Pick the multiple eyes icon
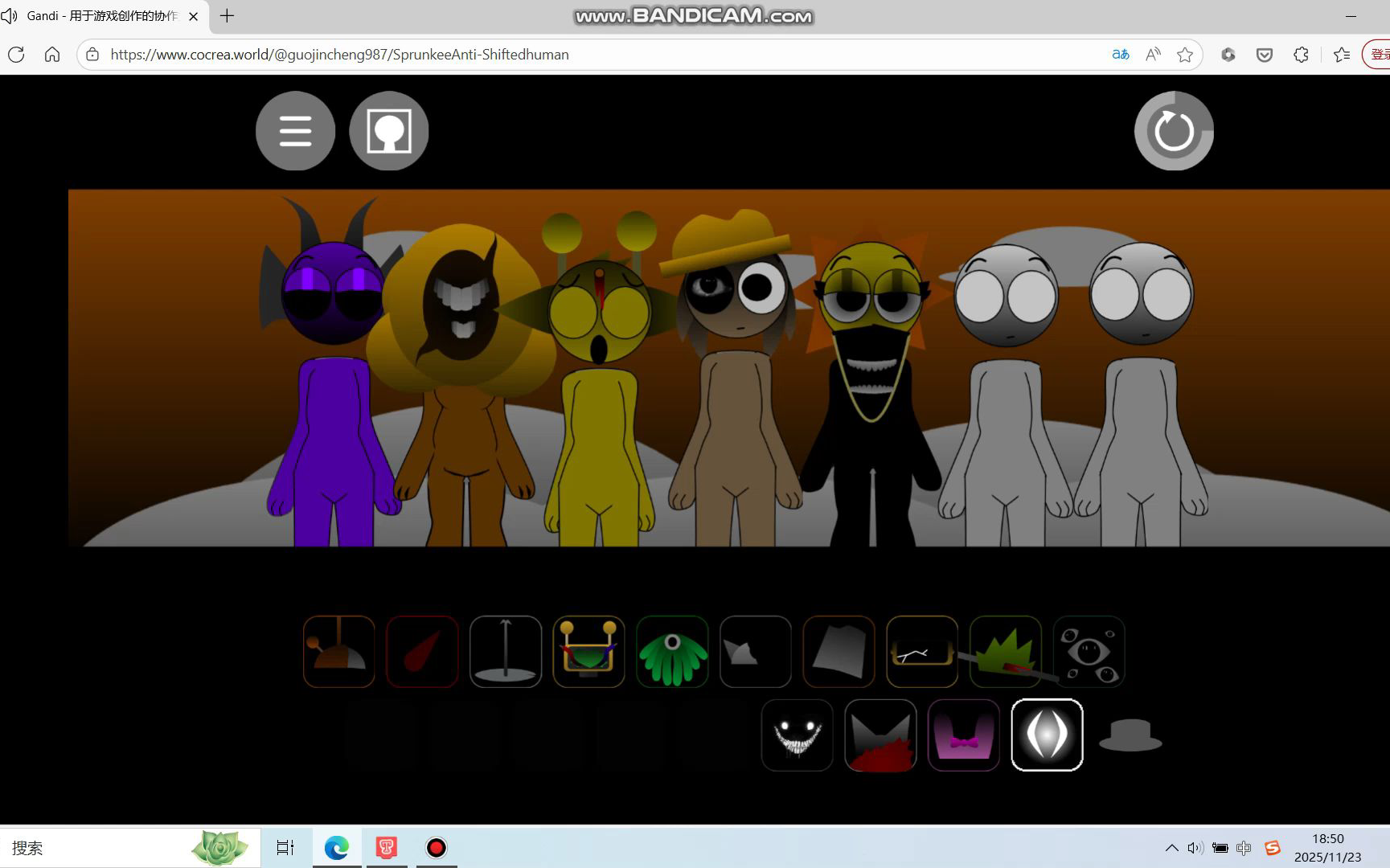1390x868 pixels. pyautogui.click(x=1089, y=652)
